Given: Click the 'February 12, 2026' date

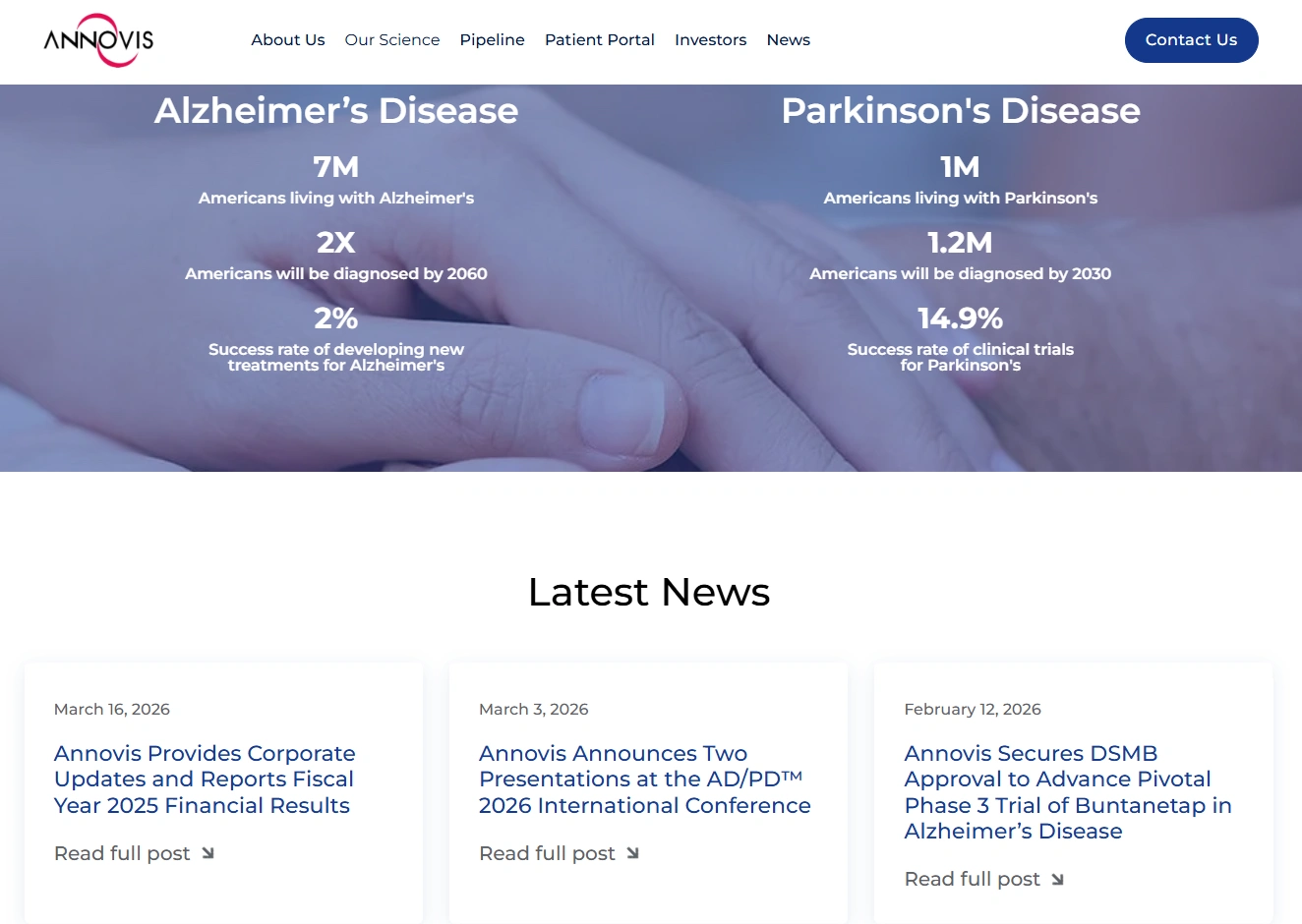Looking at the screenshot, I should point(973,709).
